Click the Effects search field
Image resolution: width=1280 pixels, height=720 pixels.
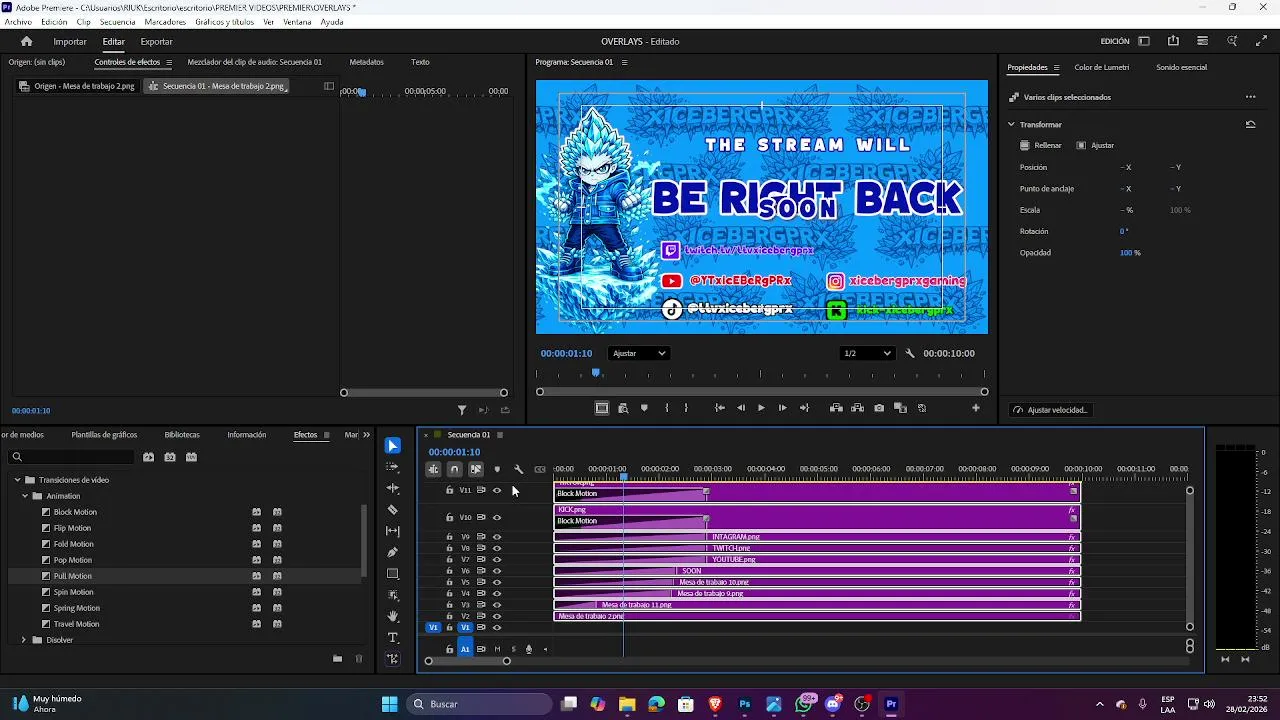coord(71,457)
